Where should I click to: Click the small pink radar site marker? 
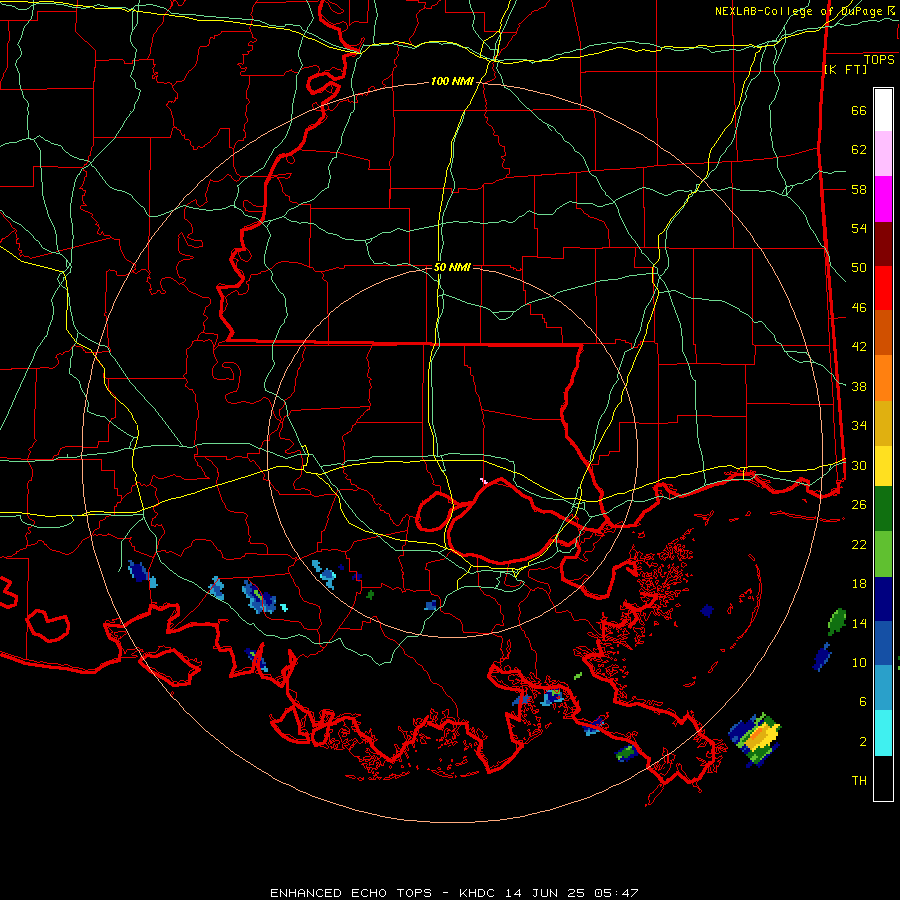click(484, 480)
